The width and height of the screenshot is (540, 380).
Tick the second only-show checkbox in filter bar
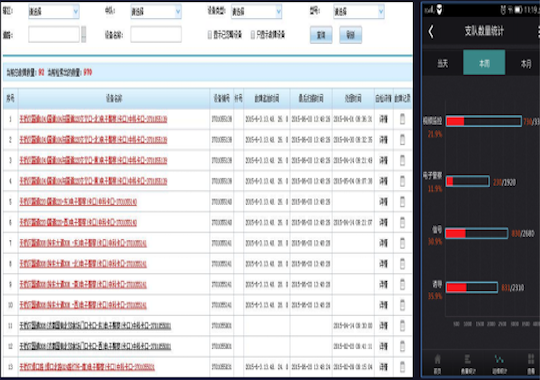point(253,35)
